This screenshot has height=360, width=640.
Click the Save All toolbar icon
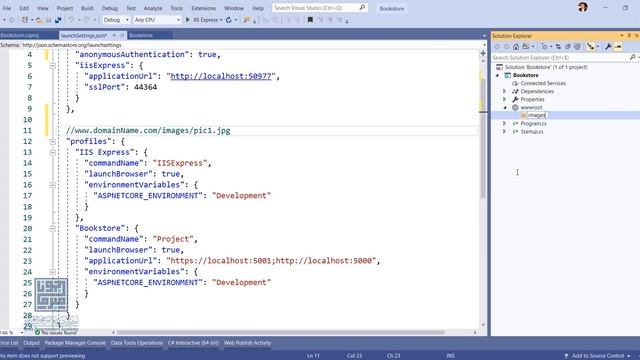[58, 20]
